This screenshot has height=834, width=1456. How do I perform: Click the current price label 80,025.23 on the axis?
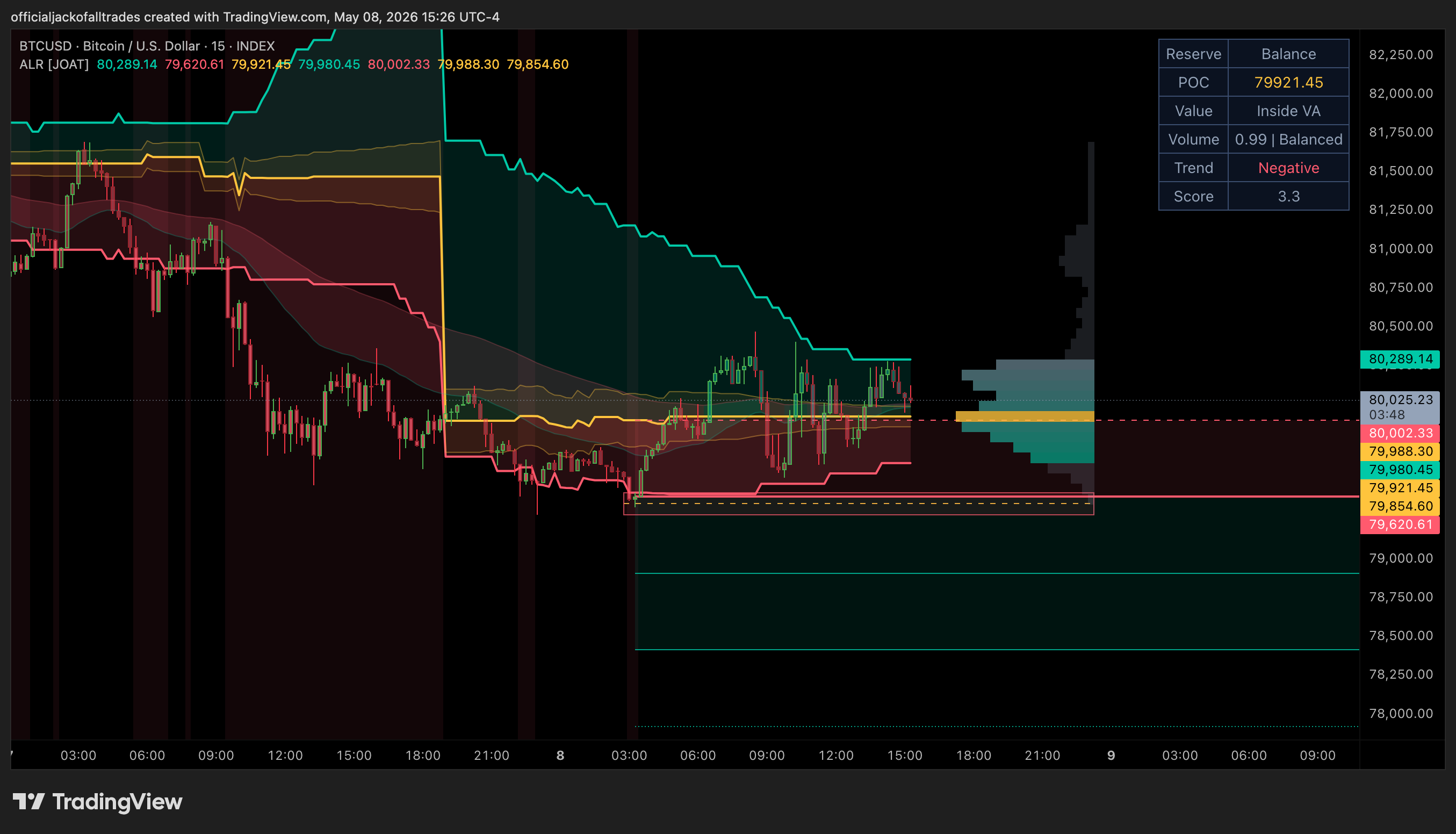(x=1400, y=407)
